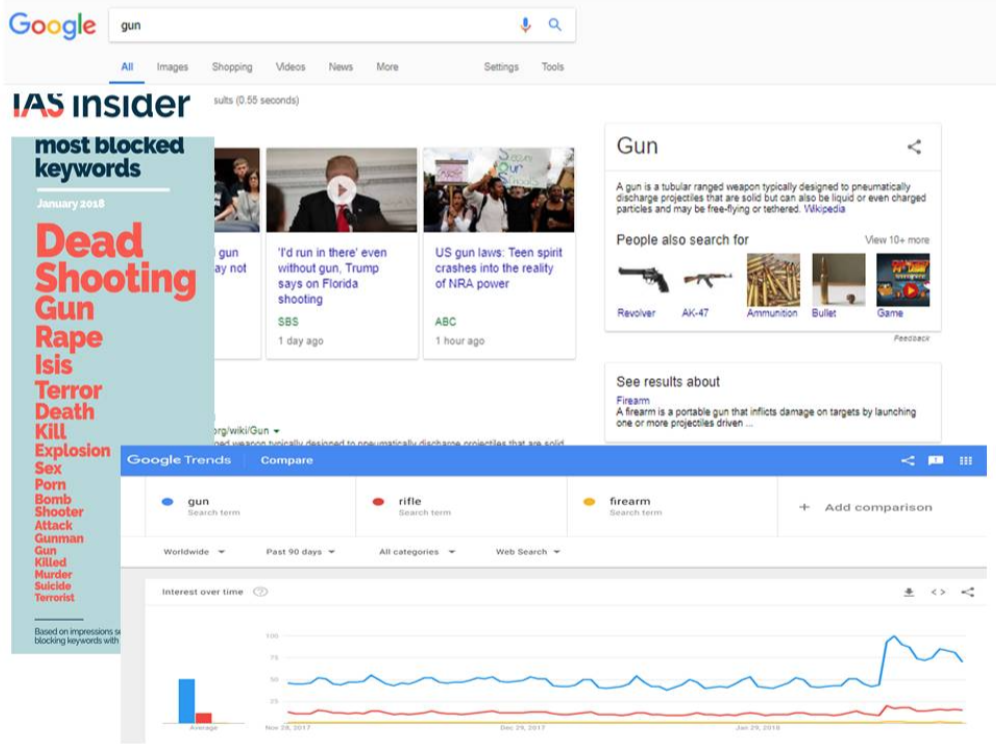Click the Feedback link under Gun panel
Screen dimensions: 996x744
click(912, 339)
